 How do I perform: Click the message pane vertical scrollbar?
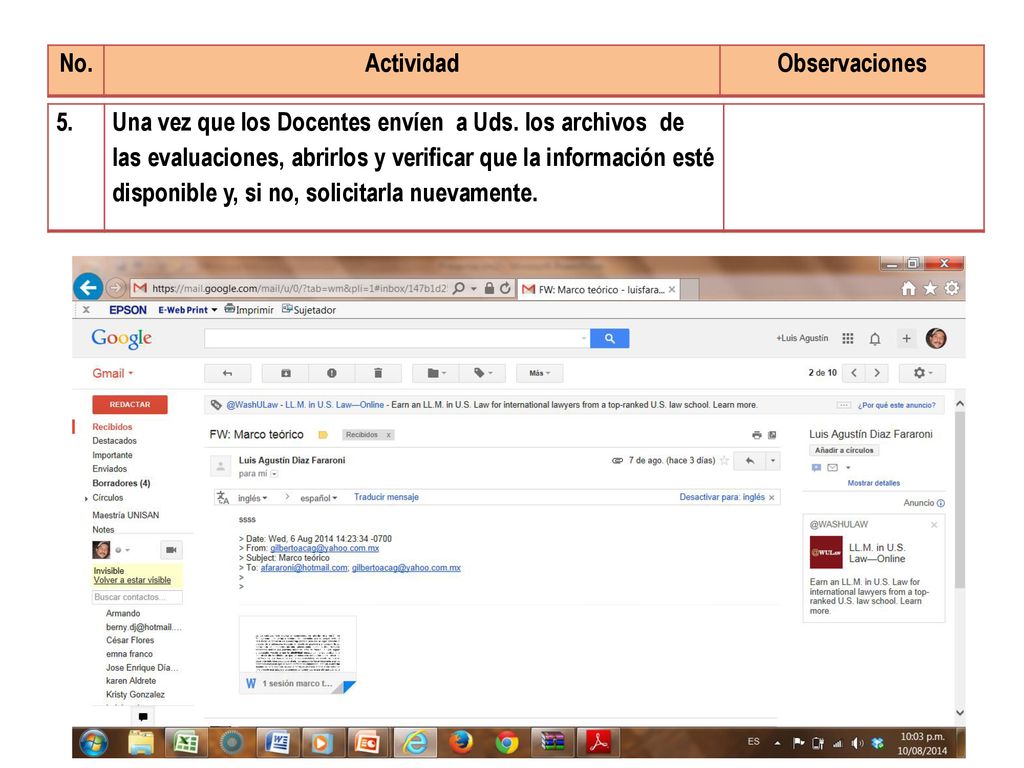(x=960, y=555)
